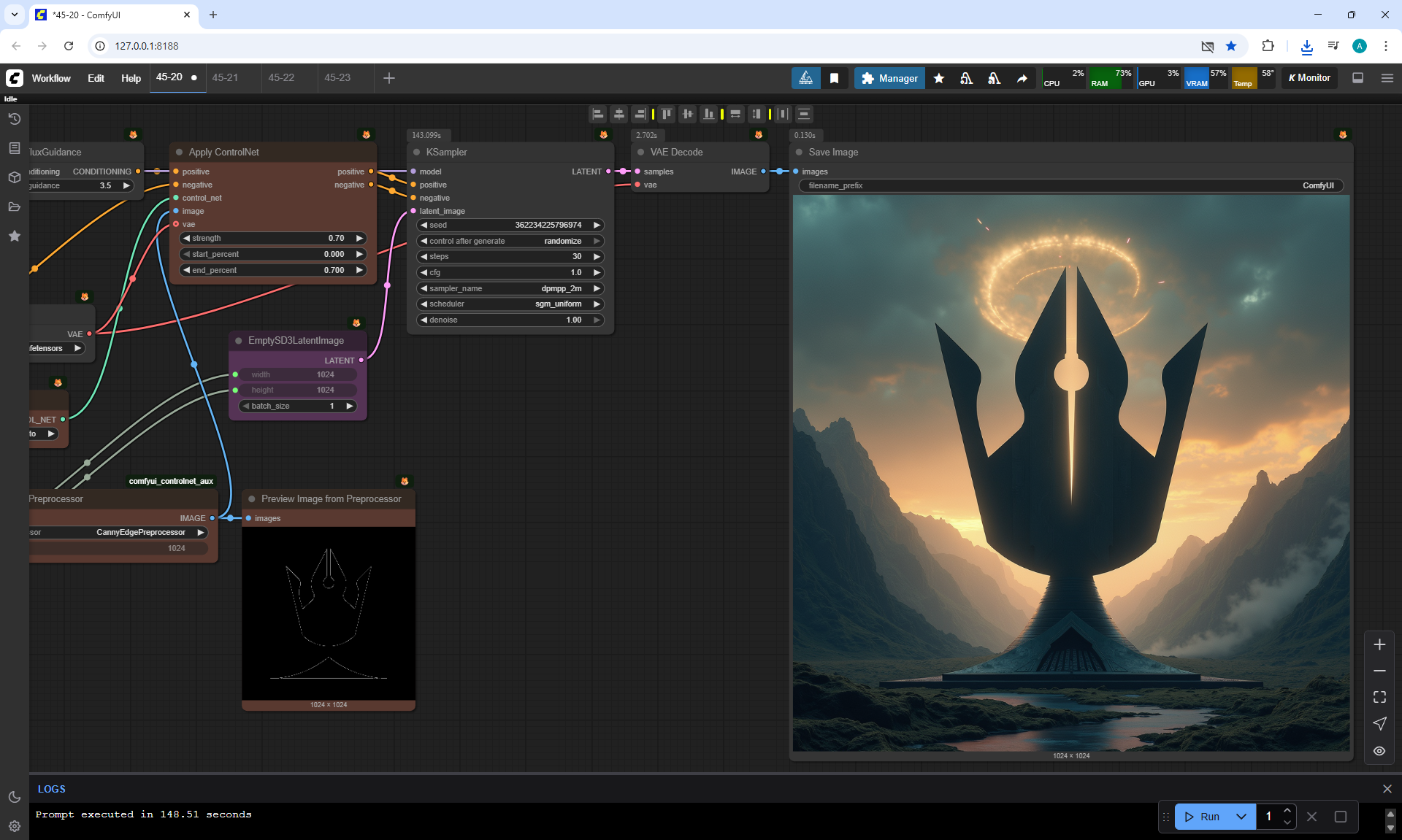Click the filename_prefix field in Save Image
1402x840 pixels.
[1070, 185]
